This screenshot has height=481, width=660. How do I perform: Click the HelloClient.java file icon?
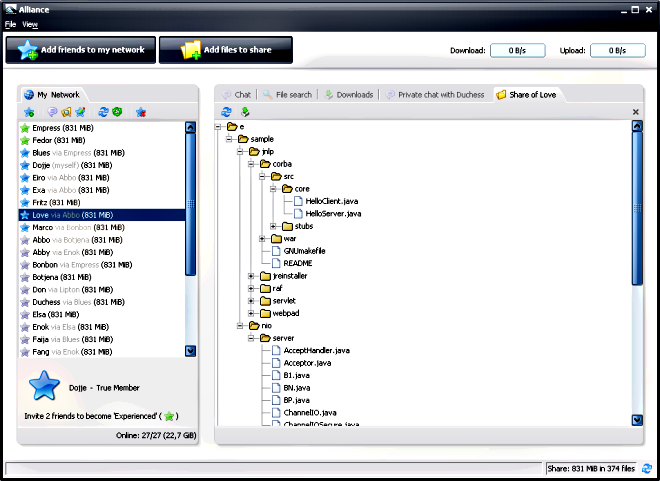pos(298,201)
